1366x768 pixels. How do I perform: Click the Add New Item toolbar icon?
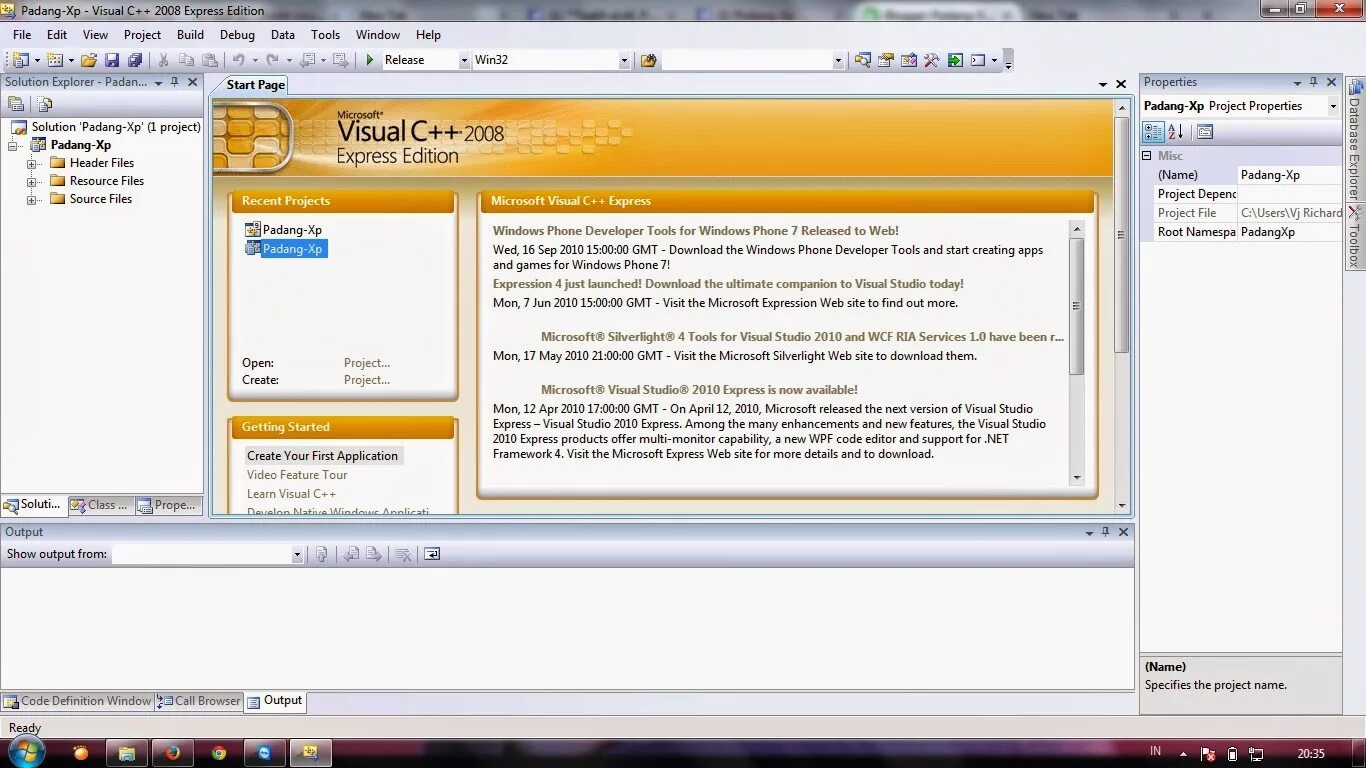54,60
